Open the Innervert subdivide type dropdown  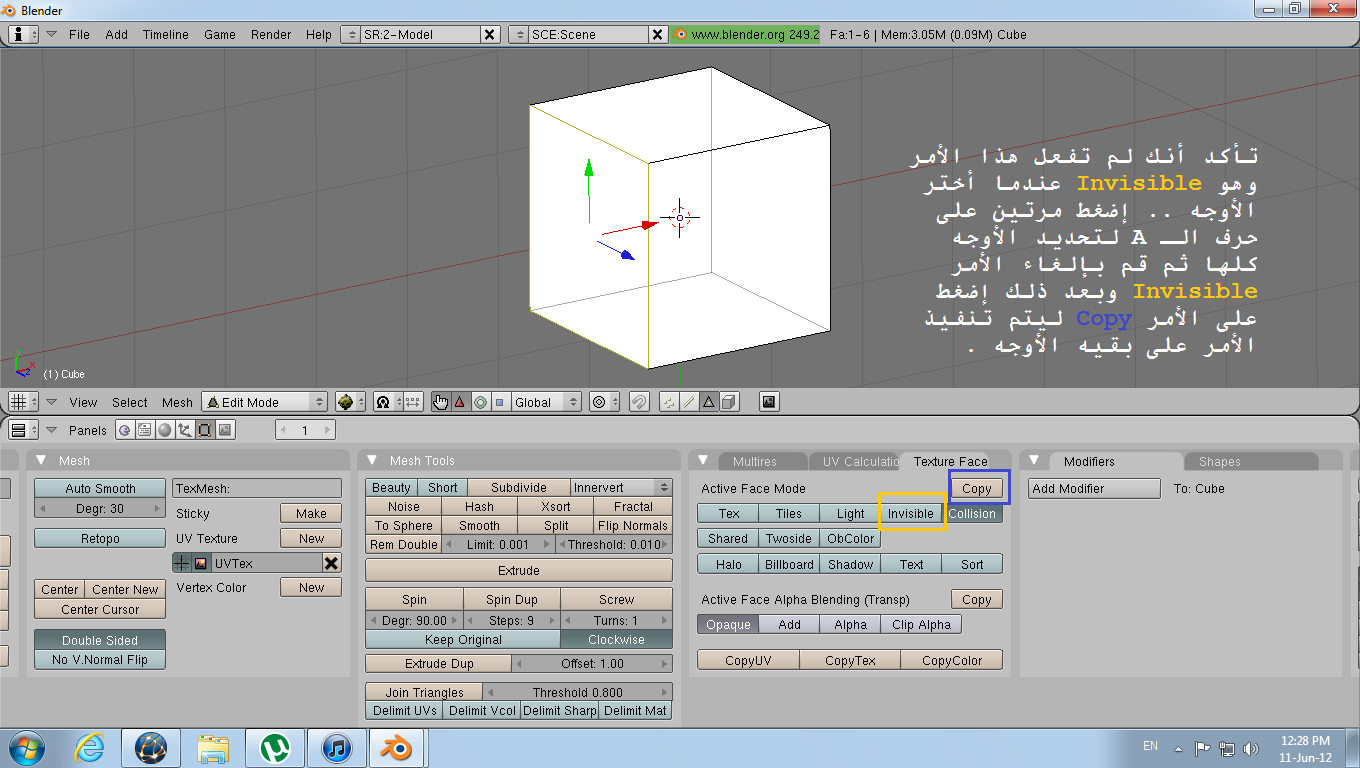click(621, 487)
